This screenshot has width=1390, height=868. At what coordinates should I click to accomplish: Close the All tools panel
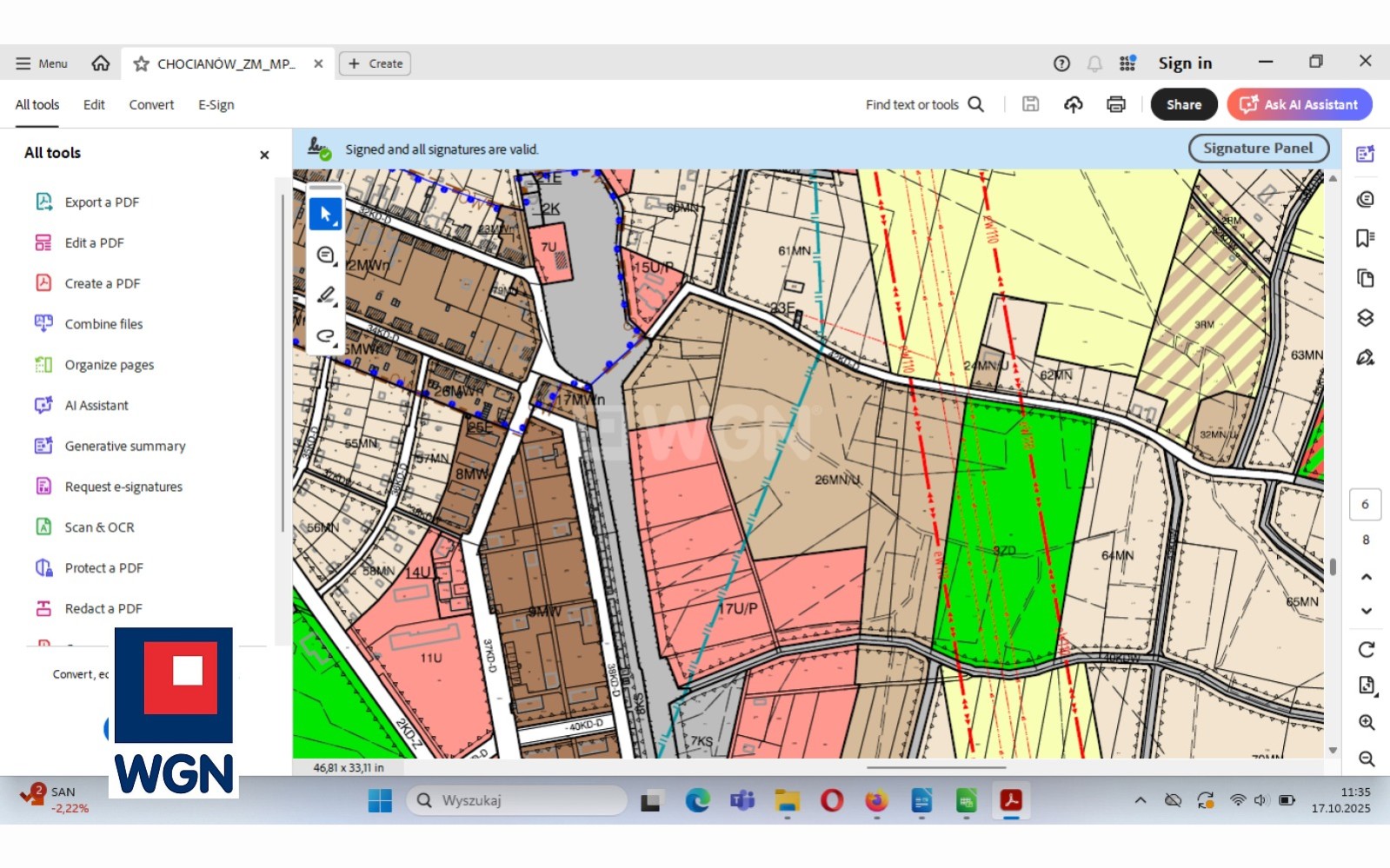[264, 155]
